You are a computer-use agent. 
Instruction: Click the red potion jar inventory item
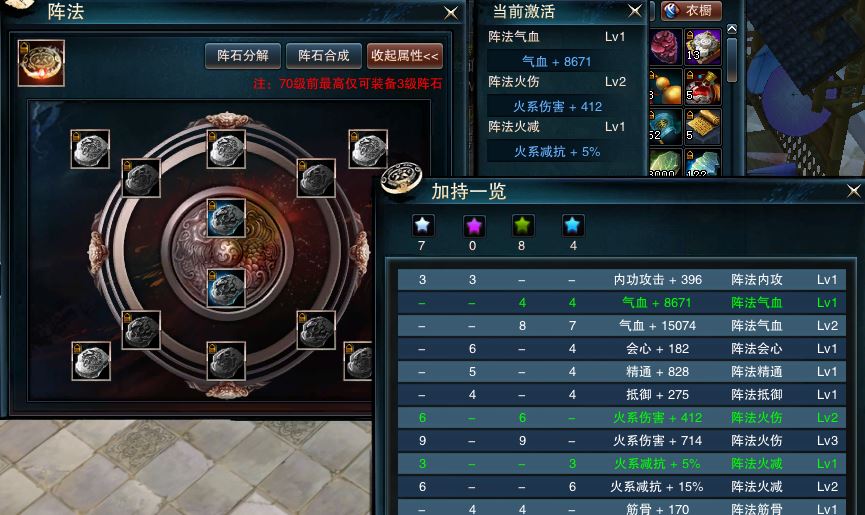tap(703, 87)
